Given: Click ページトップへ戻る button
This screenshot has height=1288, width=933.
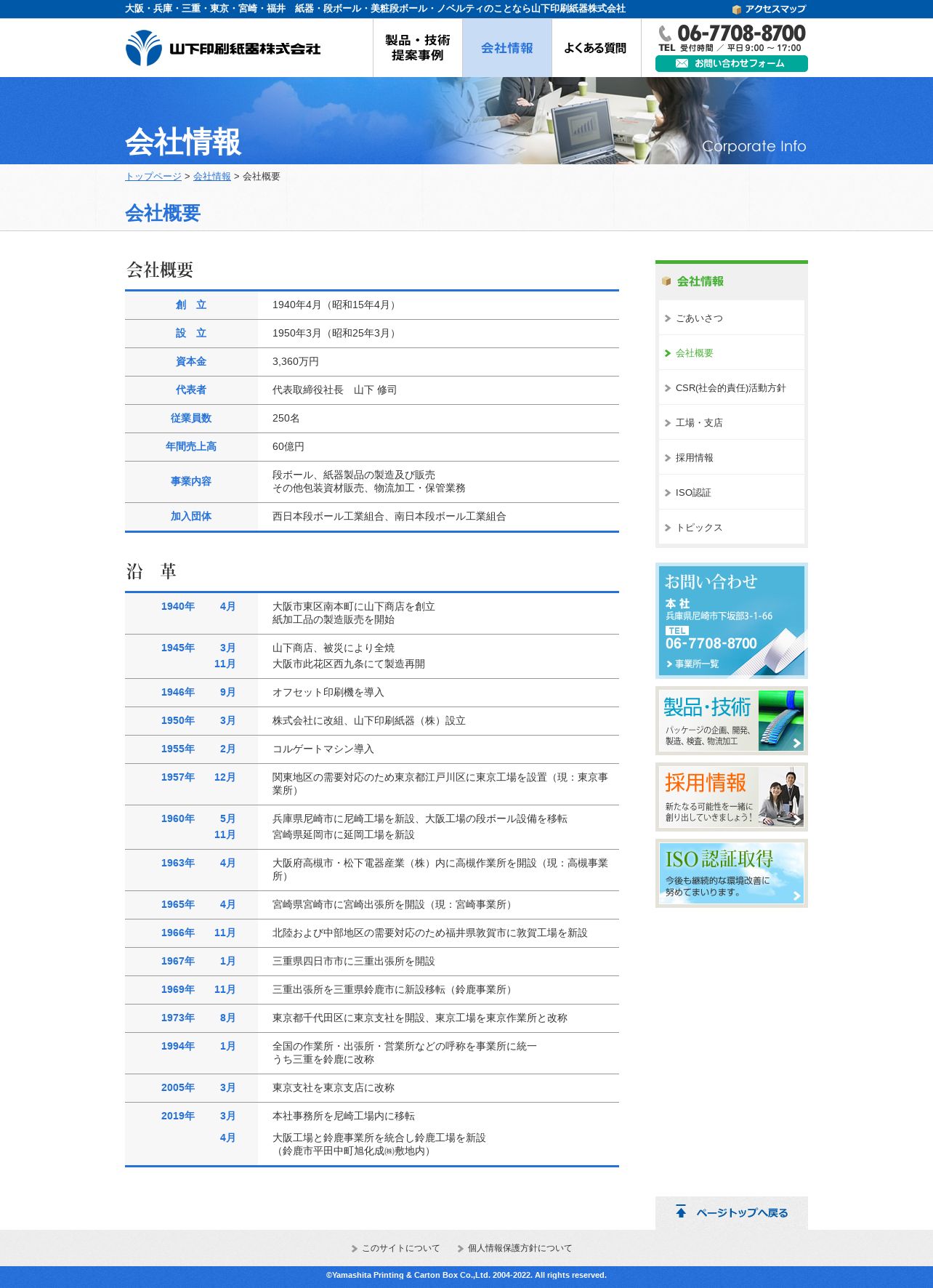Looking at the screenshot, I should (731, 1212).
